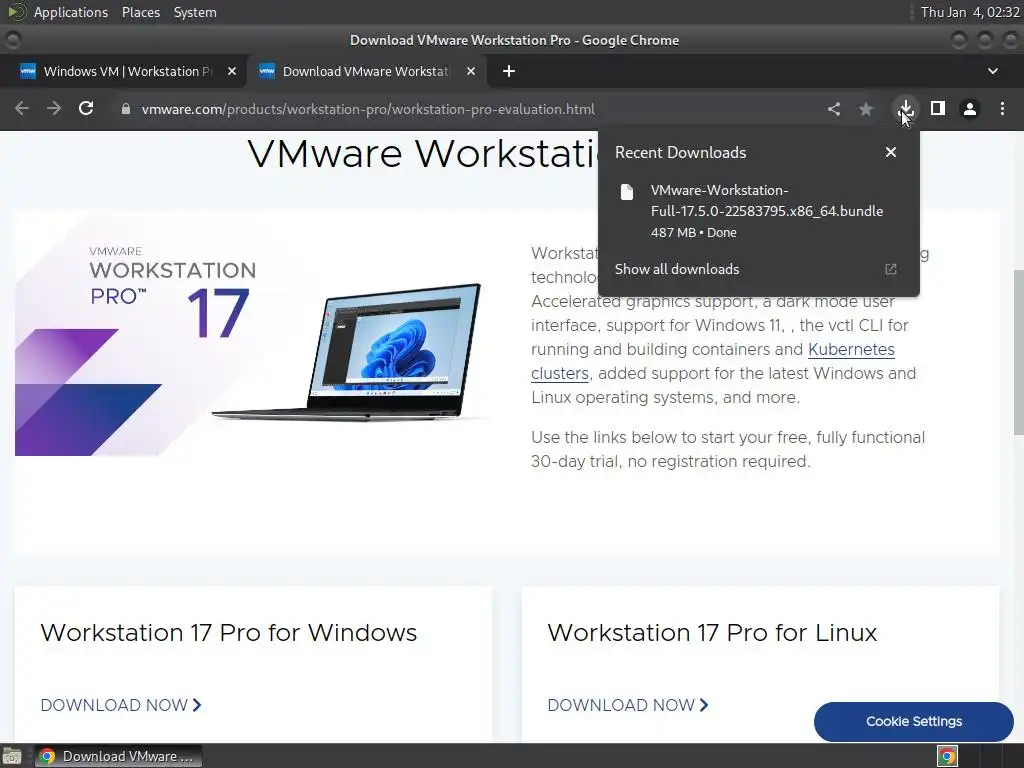Click Show all downloads
1024x768 pixels.
677,269
